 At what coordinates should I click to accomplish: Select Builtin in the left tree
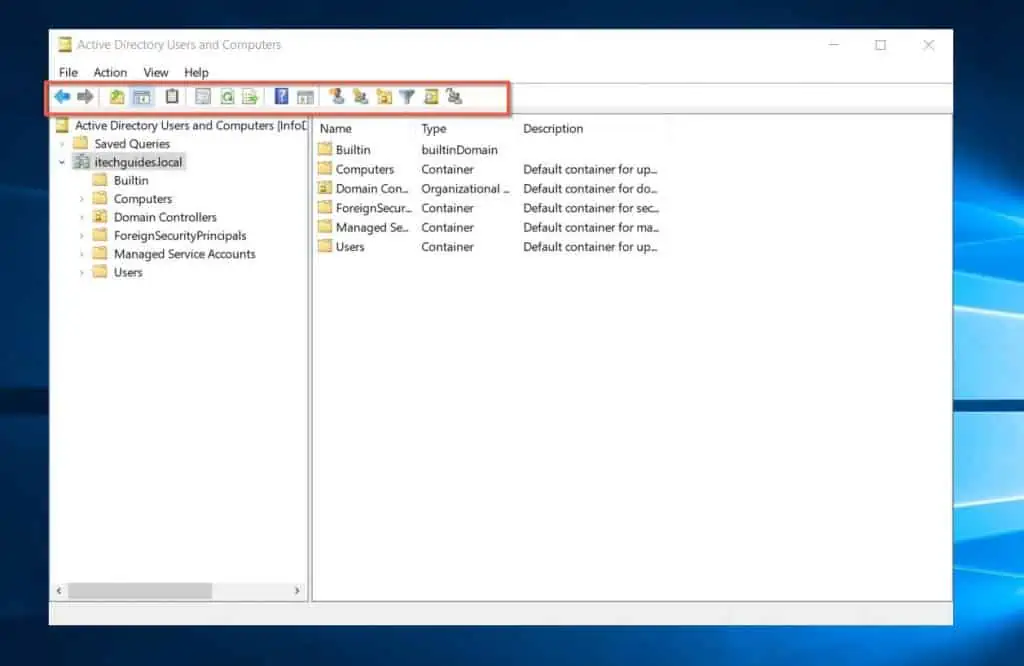pos(131,180)
